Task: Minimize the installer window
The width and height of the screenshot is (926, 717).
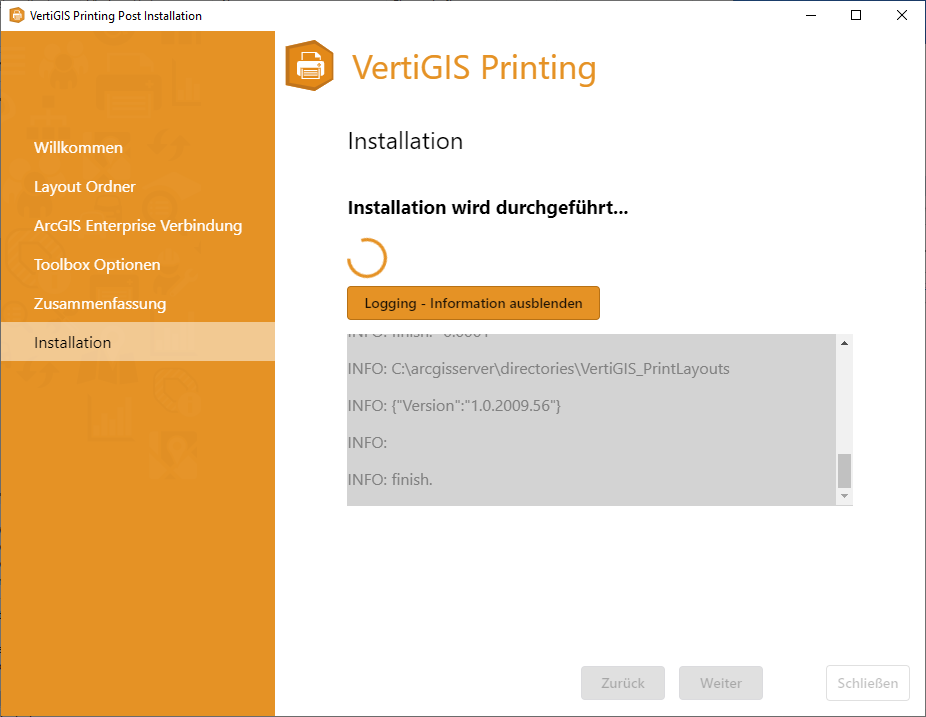Action: 810,15
